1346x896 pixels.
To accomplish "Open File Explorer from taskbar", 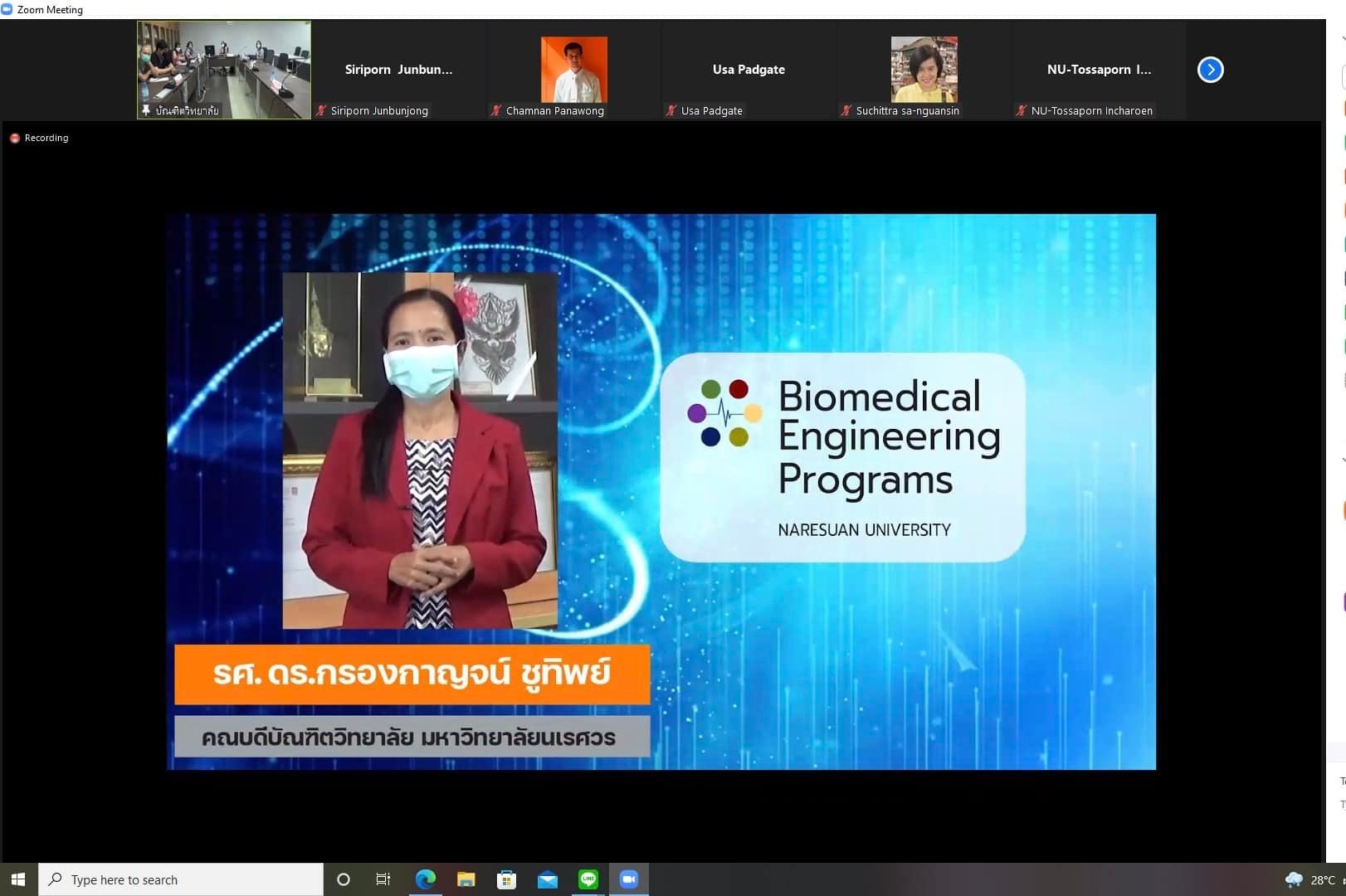I will [466, 879].
